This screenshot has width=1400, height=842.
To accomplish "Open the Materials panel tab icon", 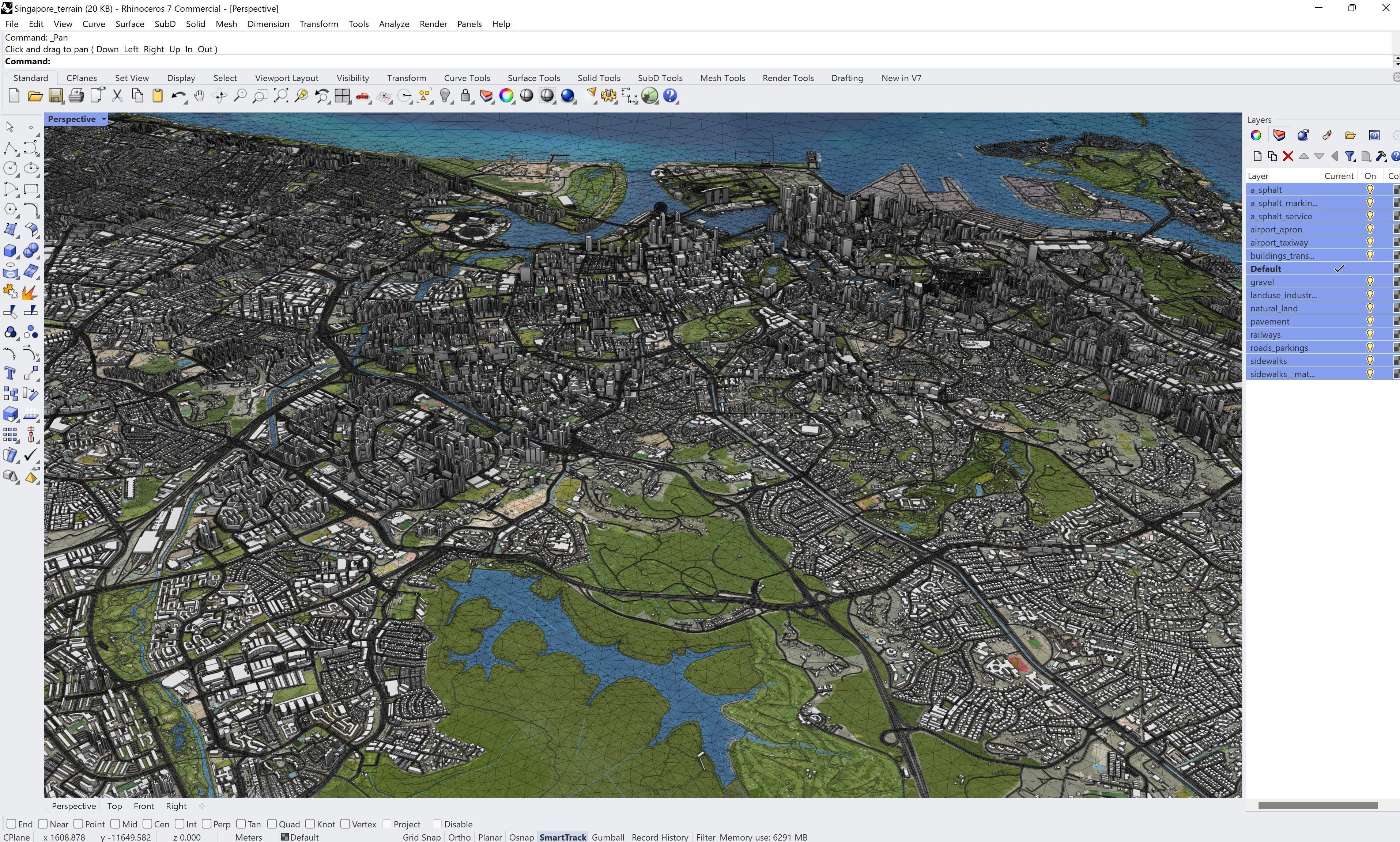I will tap(1302, 135).
